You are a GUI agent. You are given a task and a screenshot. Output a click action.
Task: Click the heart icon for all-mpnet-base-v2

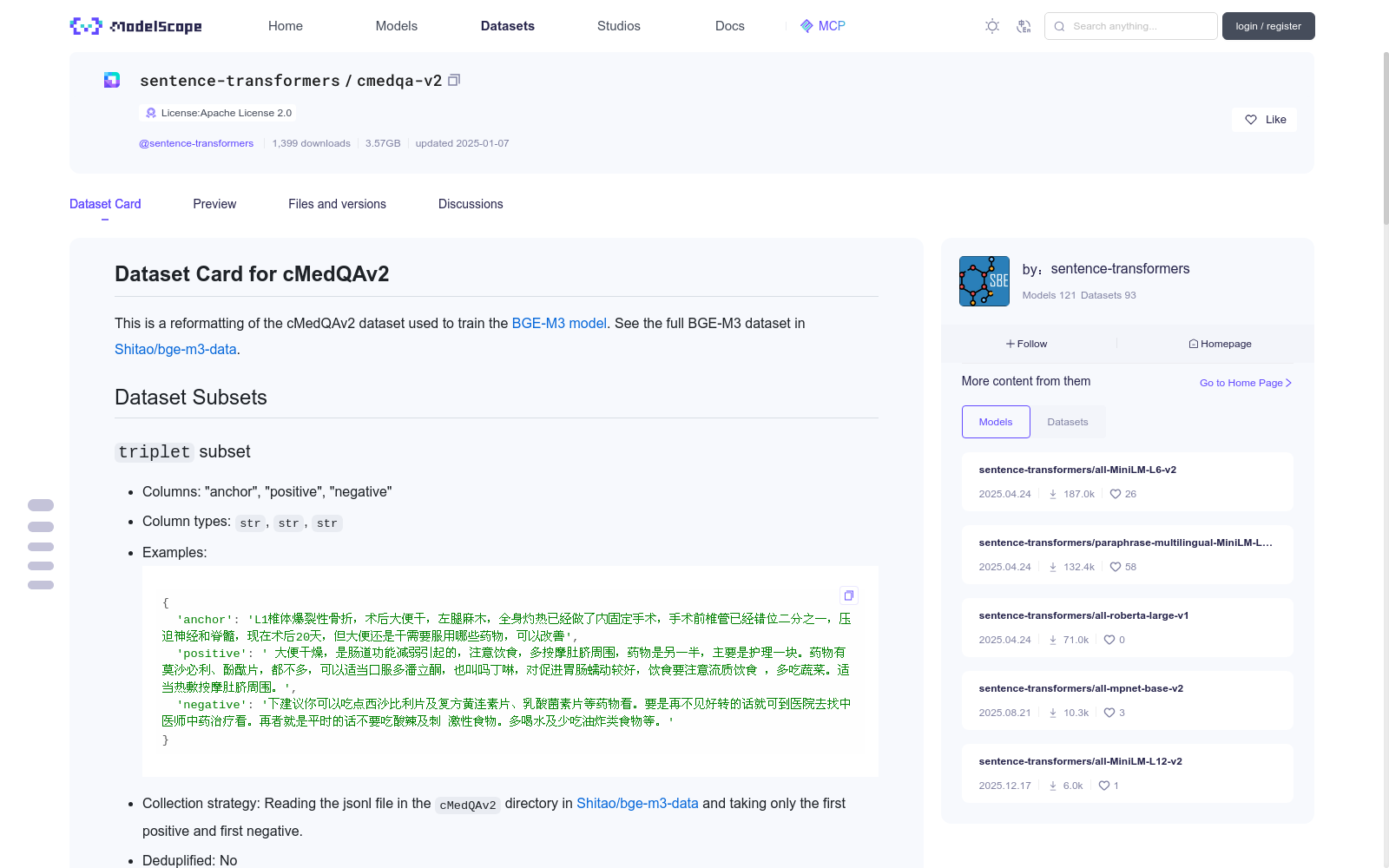(x=1109, y=713)
